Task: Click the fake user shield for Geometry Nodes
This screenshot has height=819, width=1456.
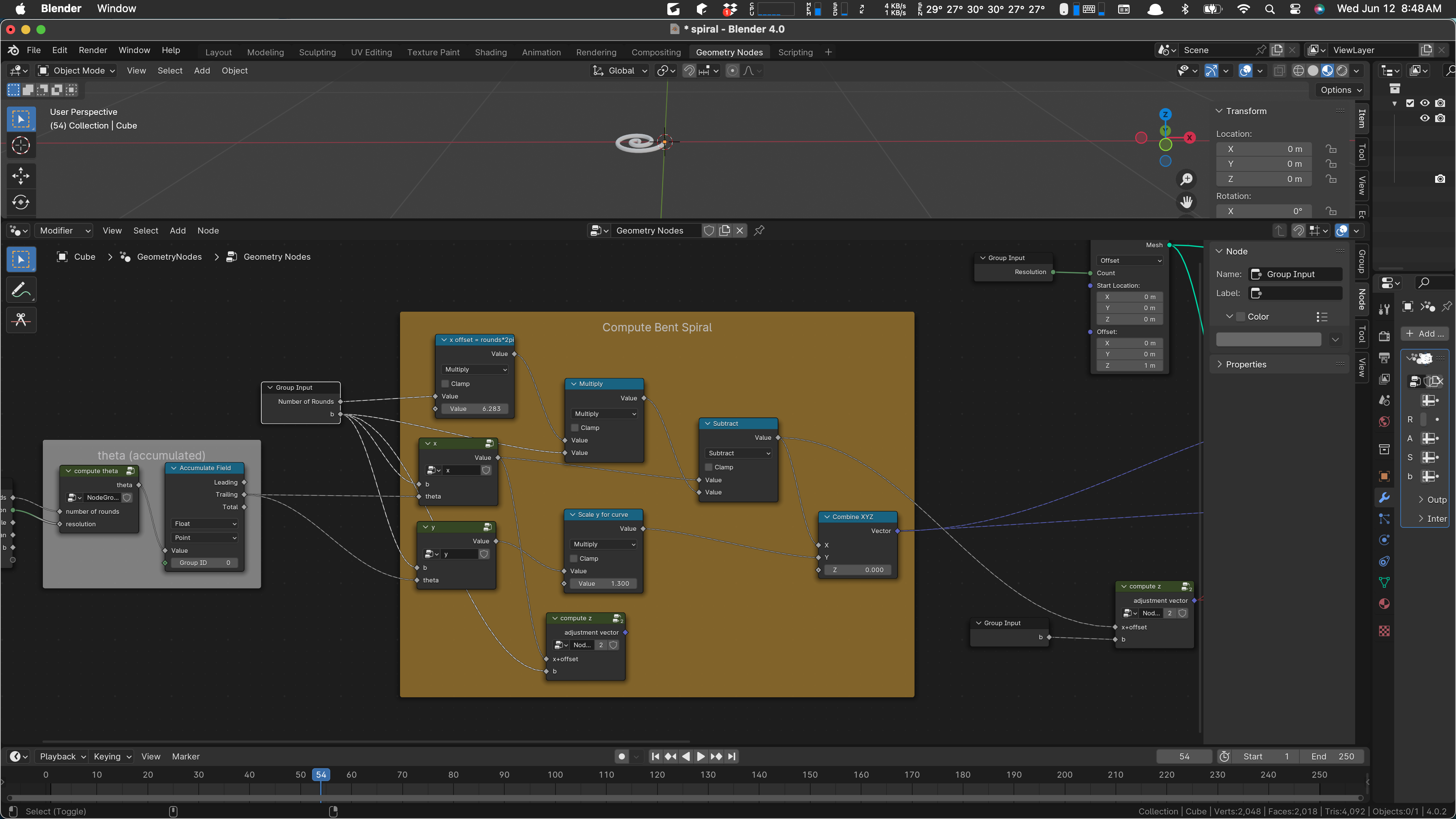Action: [x=709, y=231]
